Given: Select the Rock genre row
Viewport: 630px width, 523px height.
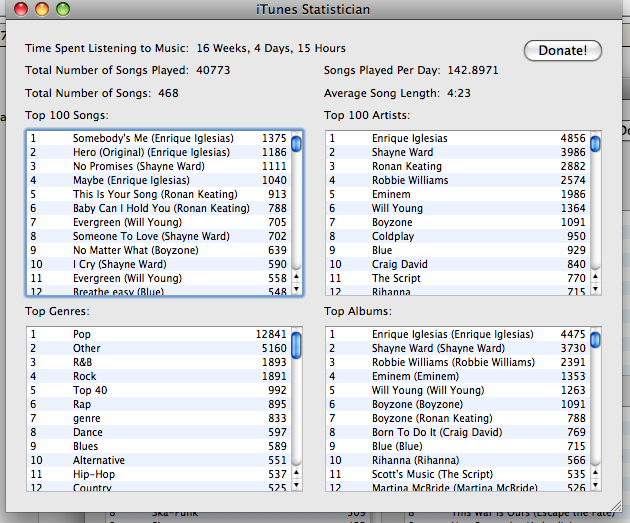Looking at the screenshot, I should point(159,376).
